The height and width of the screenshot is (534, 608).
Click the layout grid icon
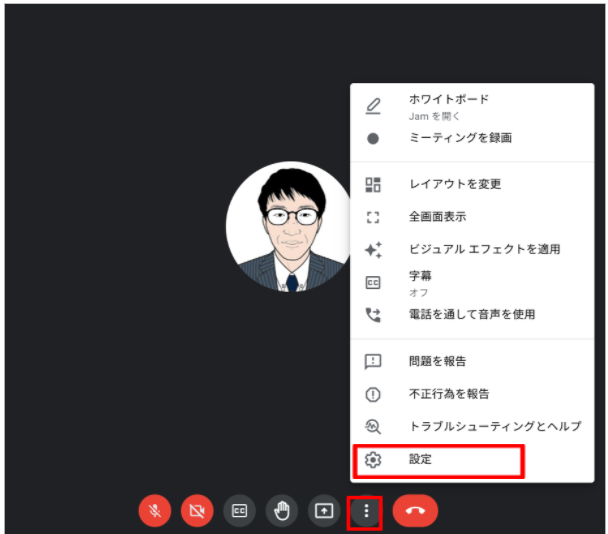coord(373,185)
